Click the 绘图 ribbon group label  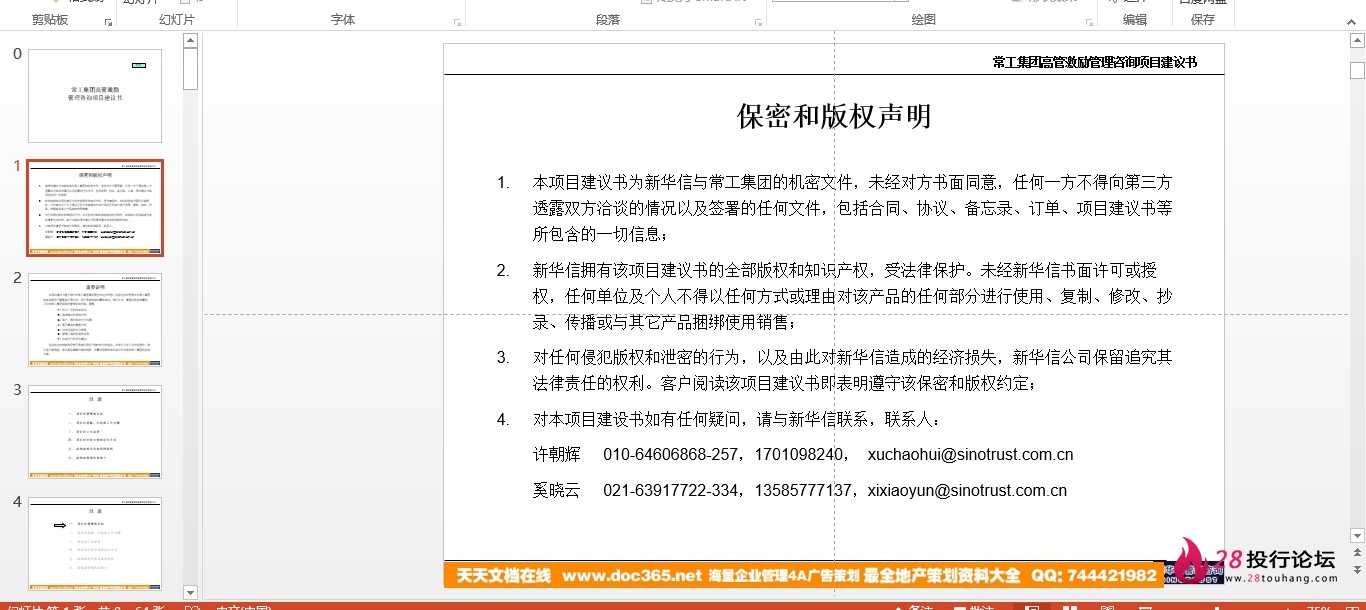pos(924,20)
